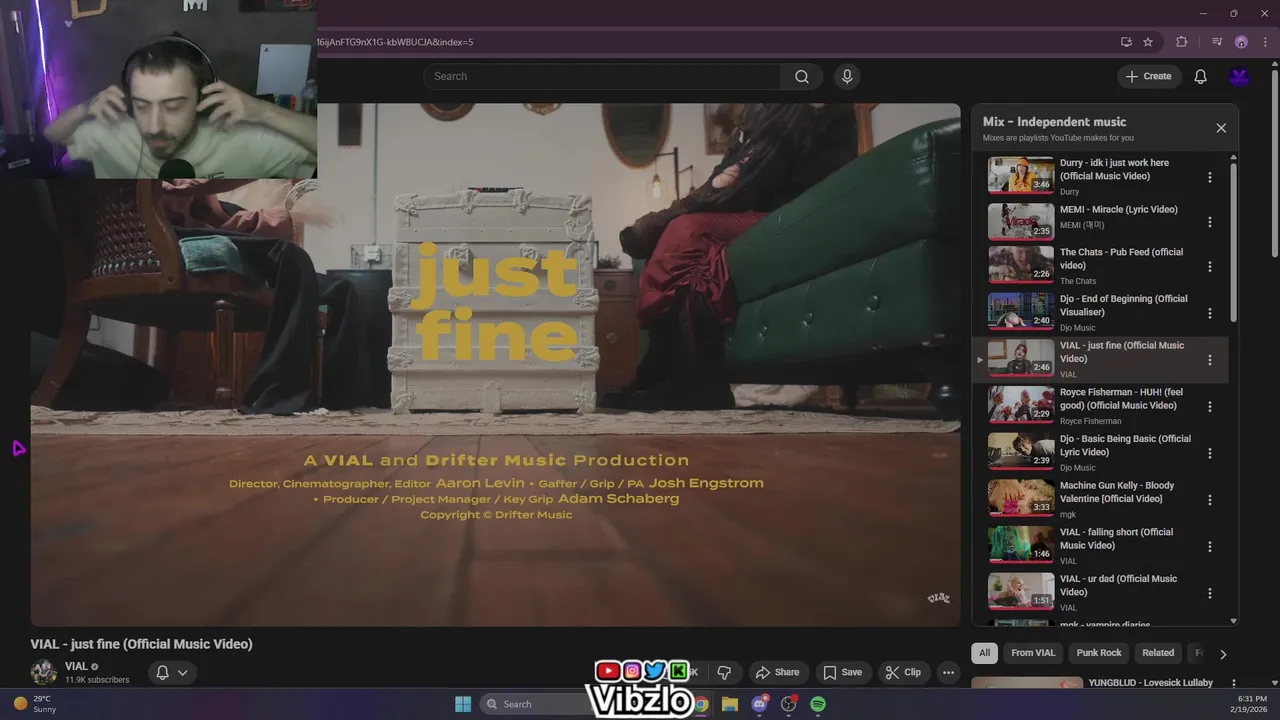Open Djo - End of Beginning thumbnail
Viewport: 1280px width, 720px height.
coord(1021,311)
